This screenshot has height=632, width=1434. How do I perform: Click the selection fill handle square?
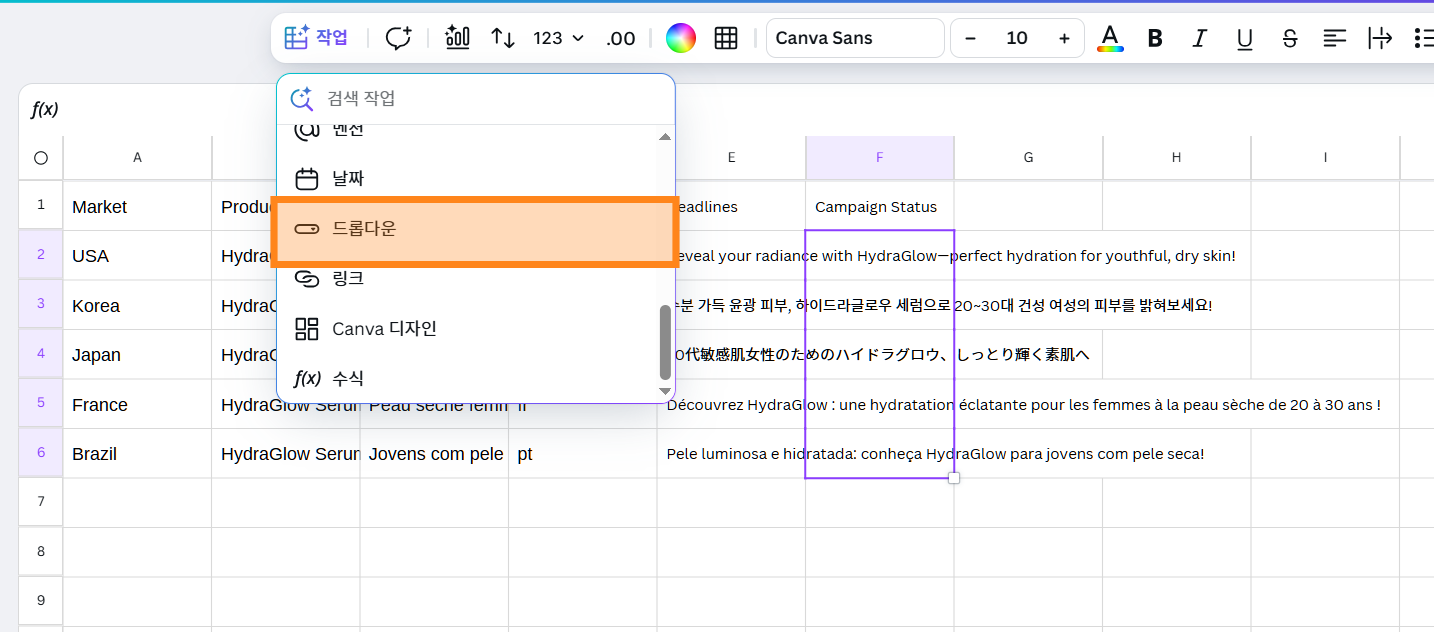point(954,478)
